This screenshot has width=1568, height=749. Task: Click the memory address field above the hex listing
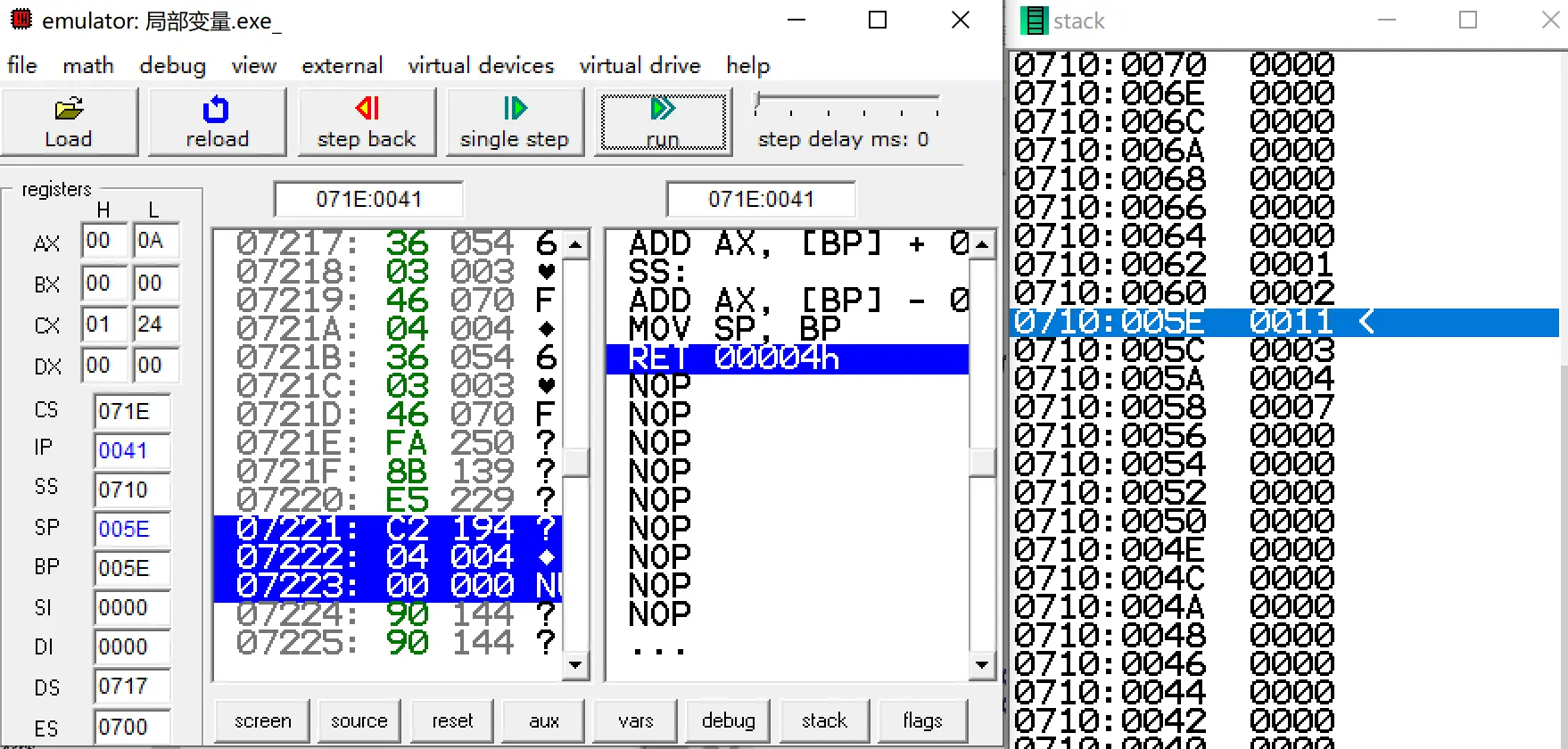tap(368, 199)
